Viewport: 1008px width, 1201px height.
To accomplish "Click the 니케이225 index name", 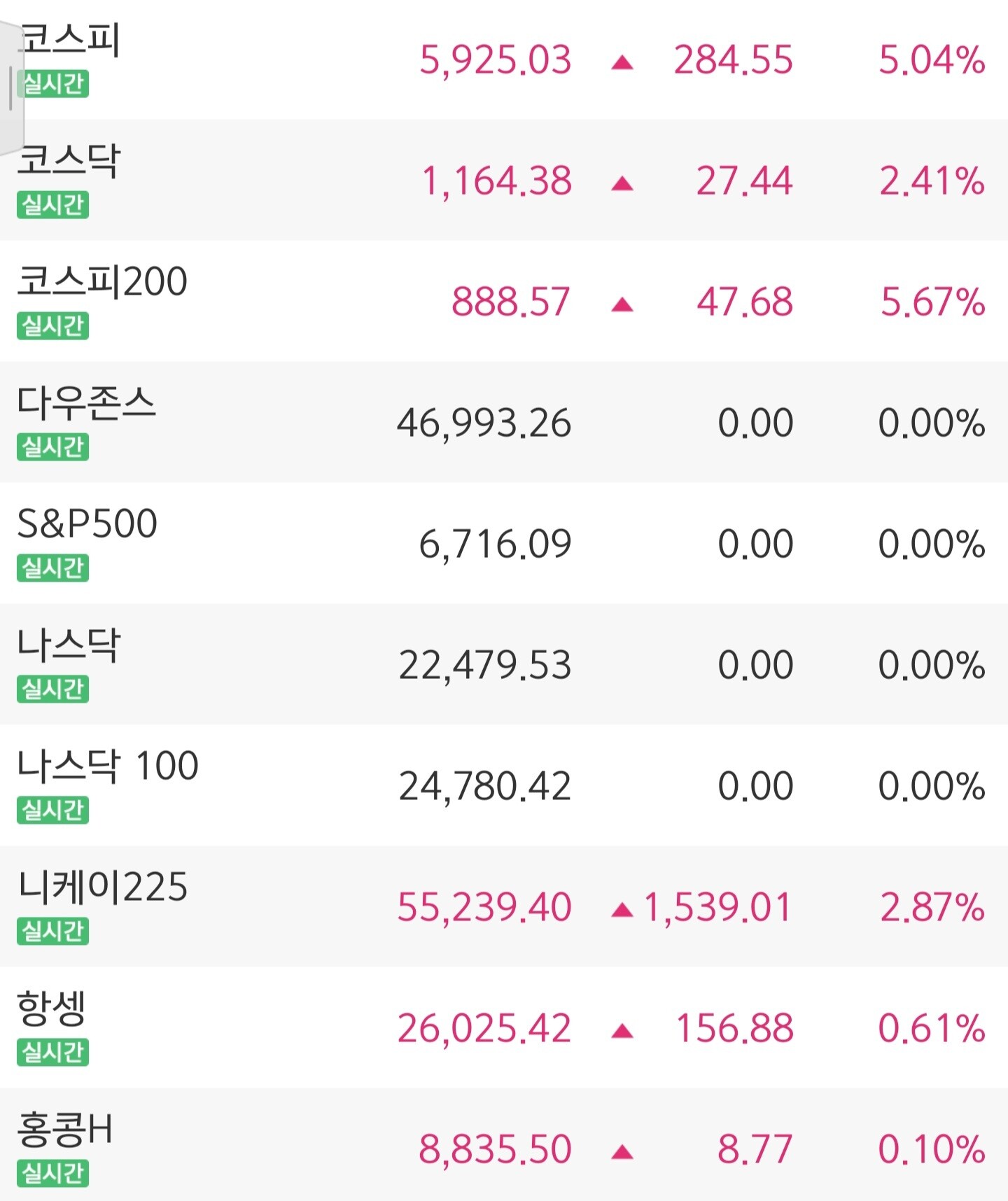I will (103, 887).
